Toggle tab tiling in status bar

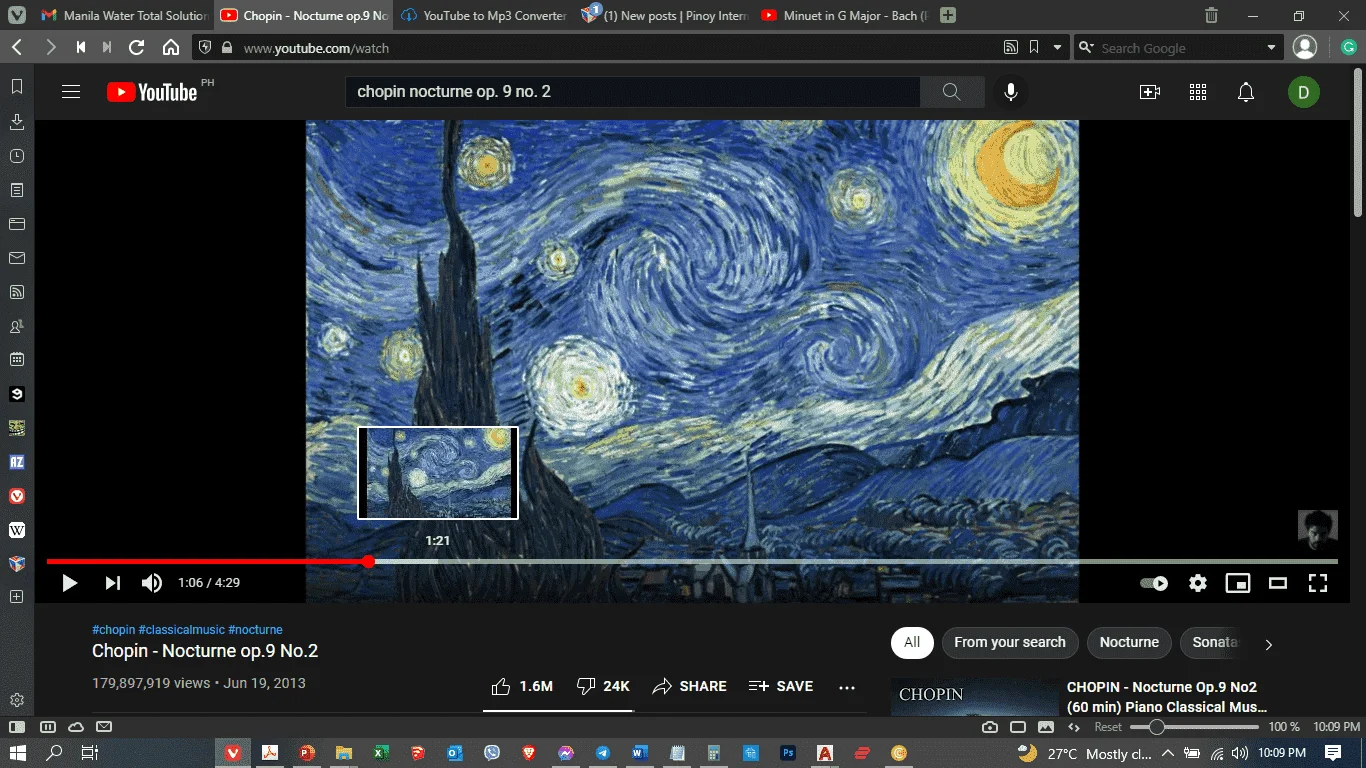pyautogui.click(x=1018, y=727)
